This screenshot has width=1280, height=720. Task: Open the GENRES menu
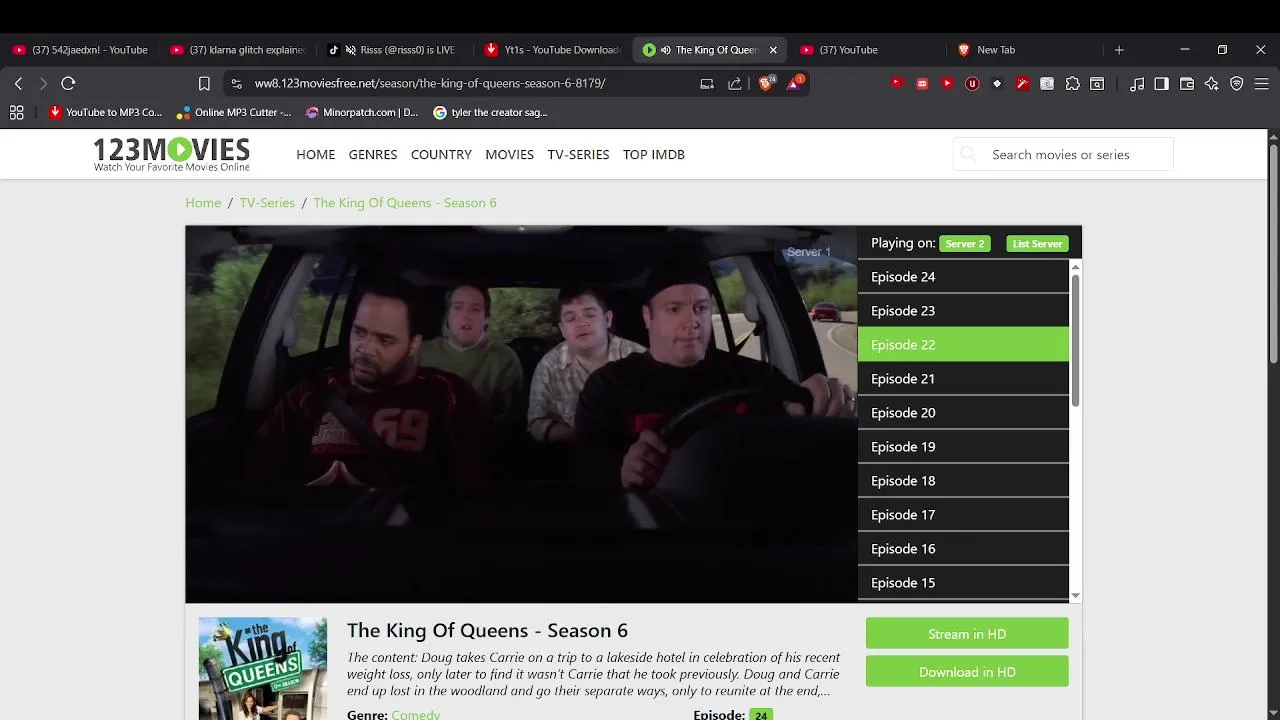(373, 154)
